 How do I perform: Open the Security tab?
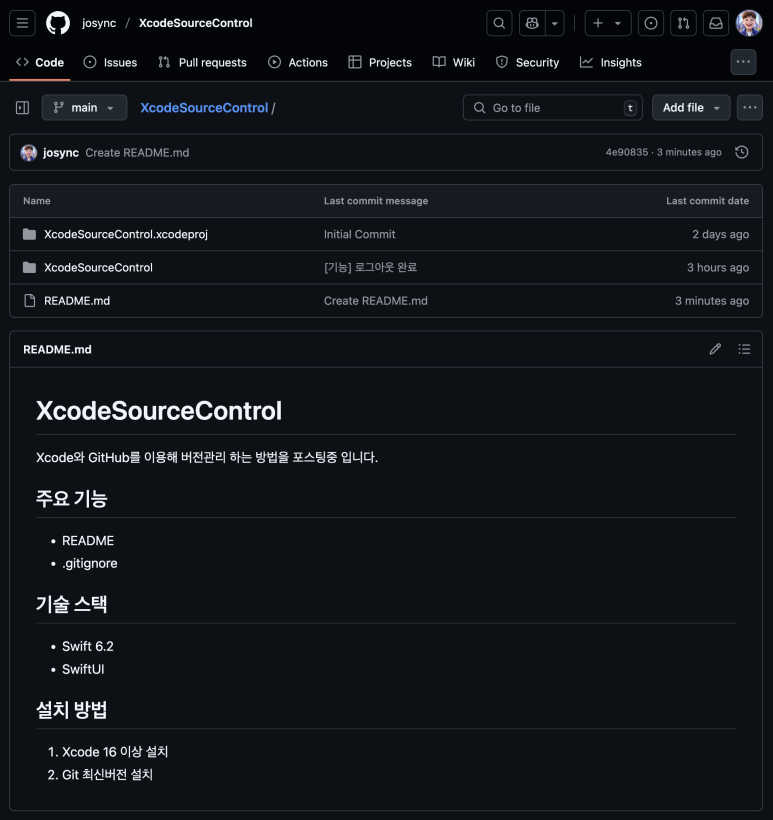[x=528, y=62]
